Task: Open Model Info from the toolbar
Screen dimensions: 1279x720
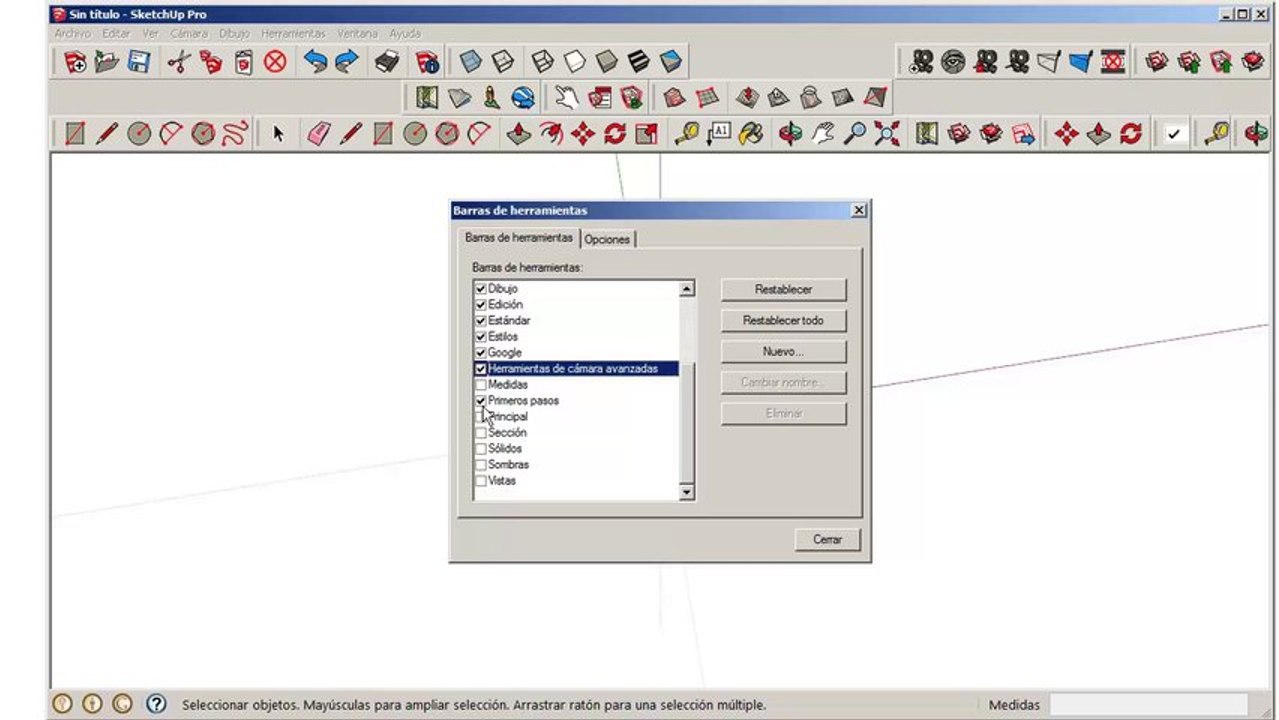Action: click(x=428, y=62)
